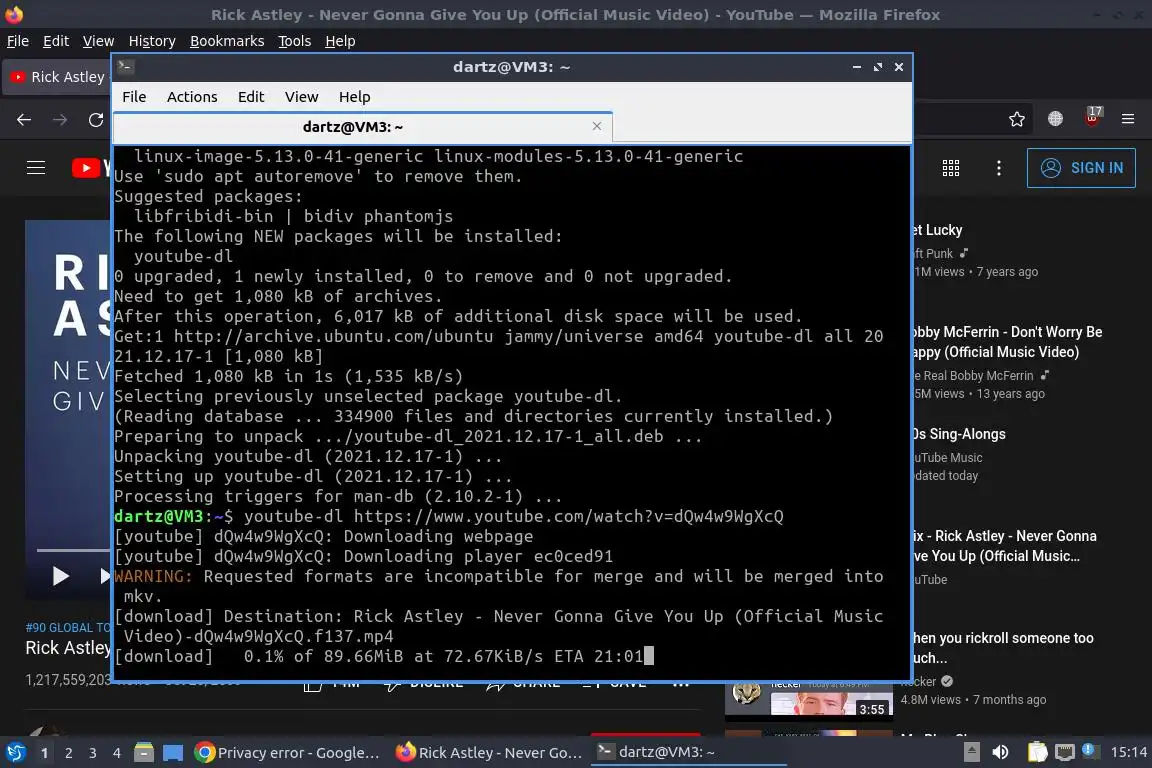1152x768 pixels.
Task: Click the YouTube logo
Action: coord(91,168)
